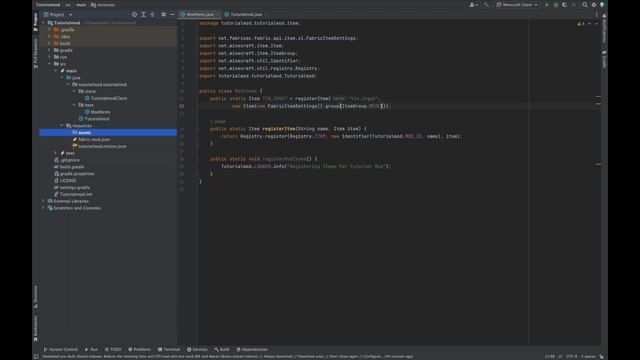The width and height of the screenshot is (640, 360).
Task: Collapse the src folder
Action: (49, 64)
